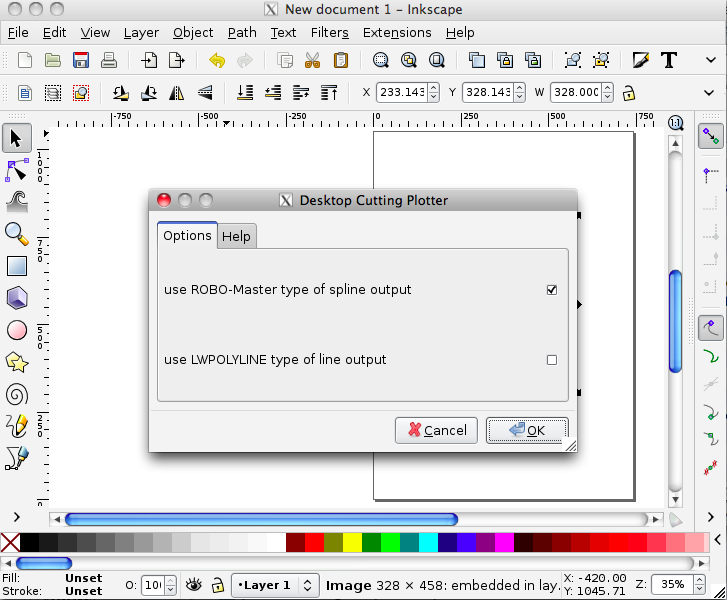Open the Text and Font dialog icon
727x600 pixels.
pos(669,60)
